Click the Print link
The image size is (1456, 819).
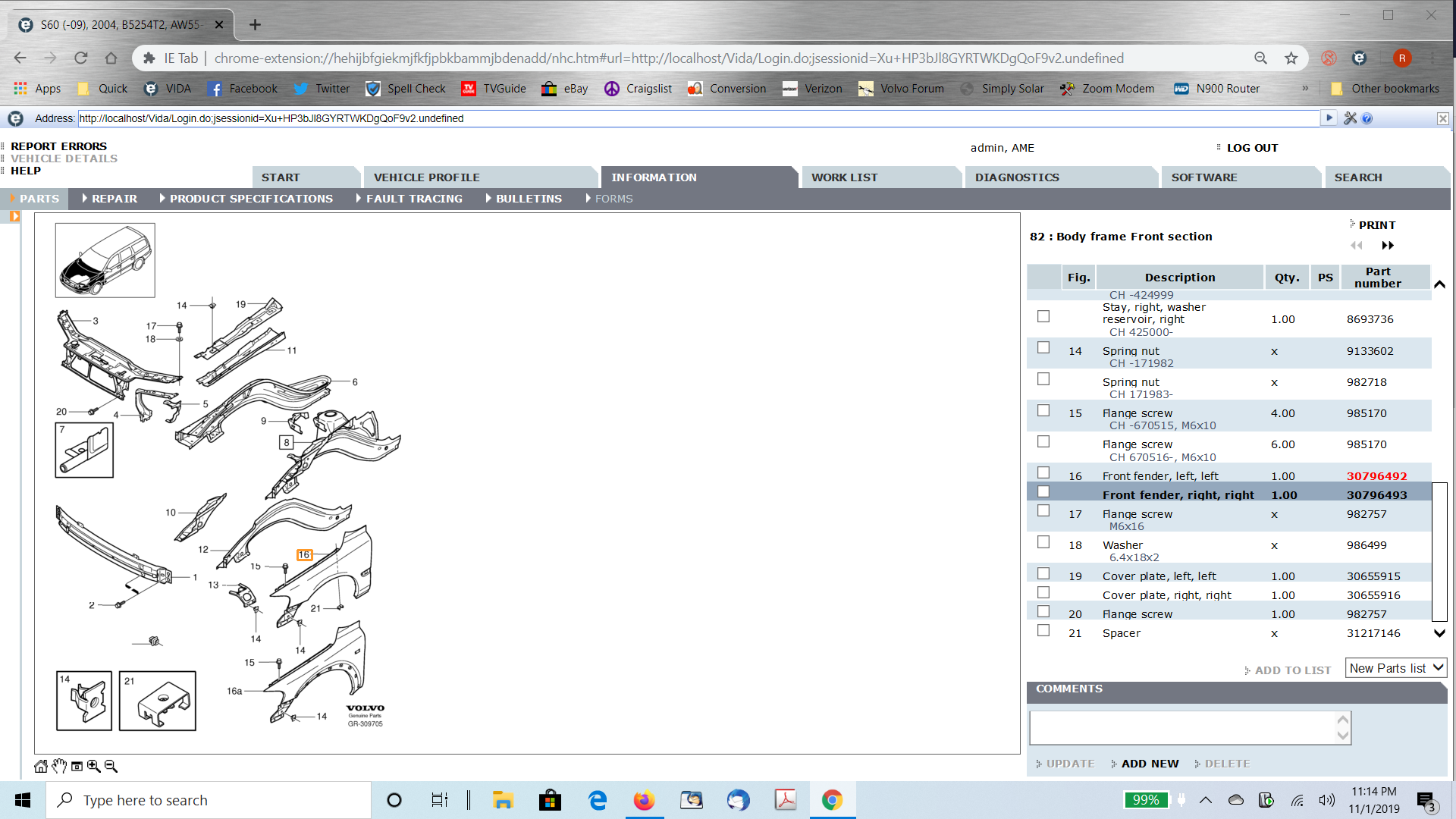(1376, 225)
